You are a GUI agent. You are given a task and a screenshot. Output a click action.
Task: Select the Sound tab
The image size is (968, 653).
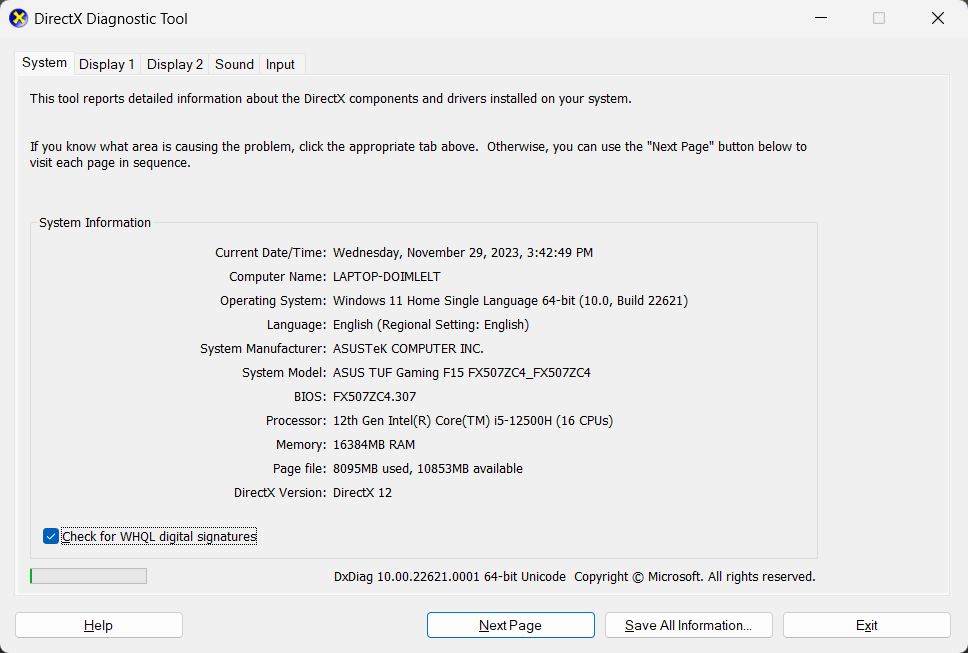tap(234, 64)
